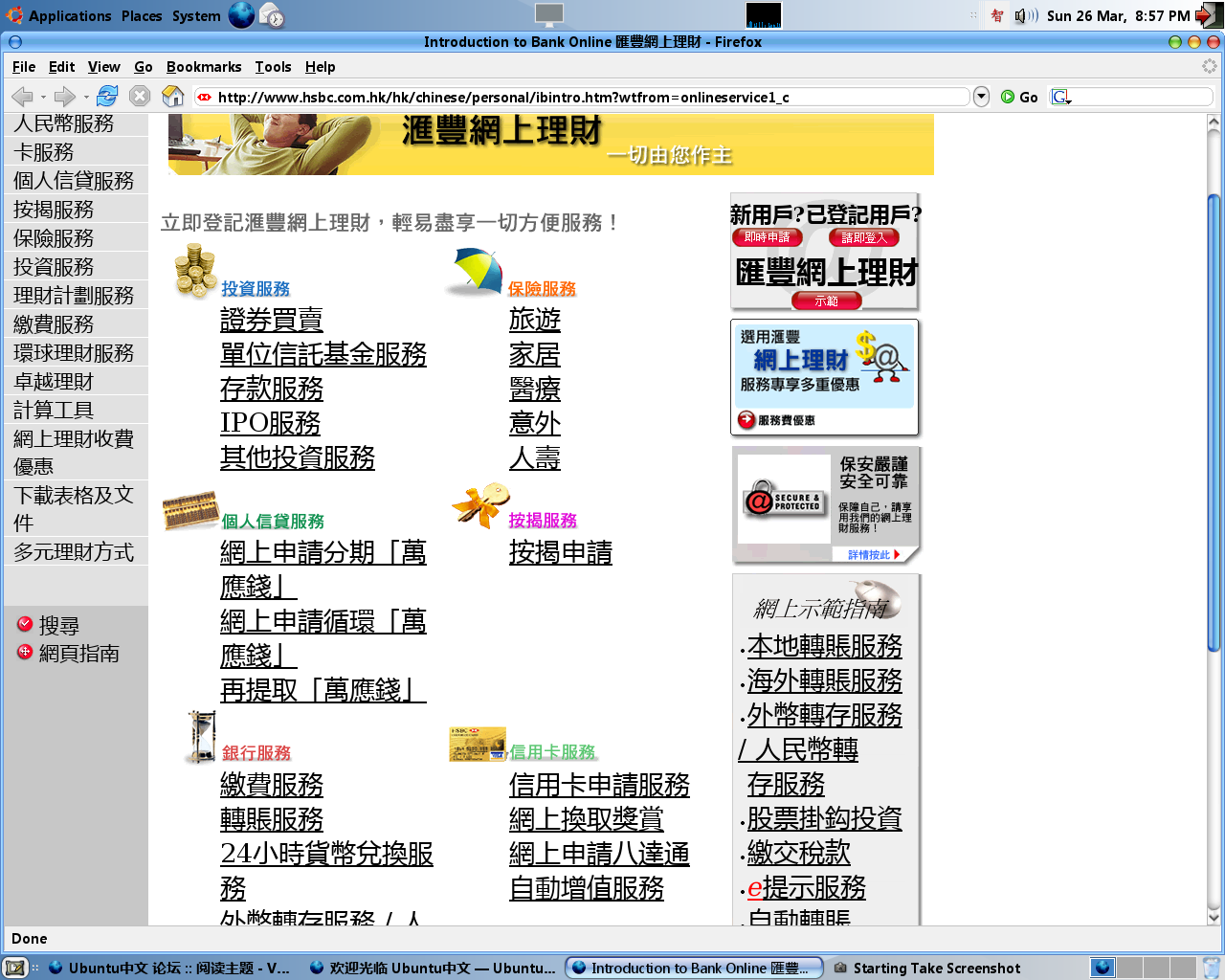Click the 服務費優惠 red arrow icon
Image resolution: width=1225 pixels, height=980 pixels.
(746, 419)
